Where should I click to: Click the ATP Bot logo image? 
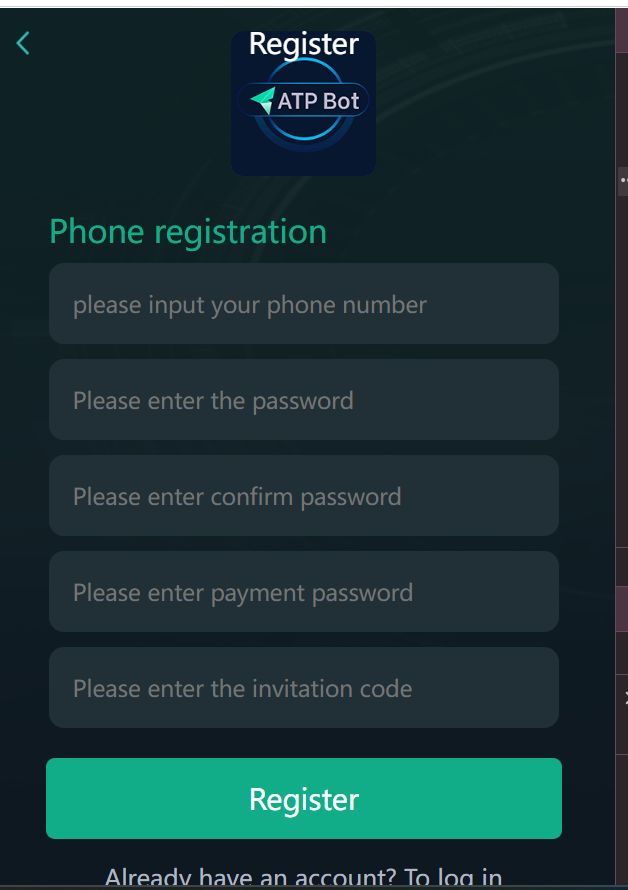[303, 105]
